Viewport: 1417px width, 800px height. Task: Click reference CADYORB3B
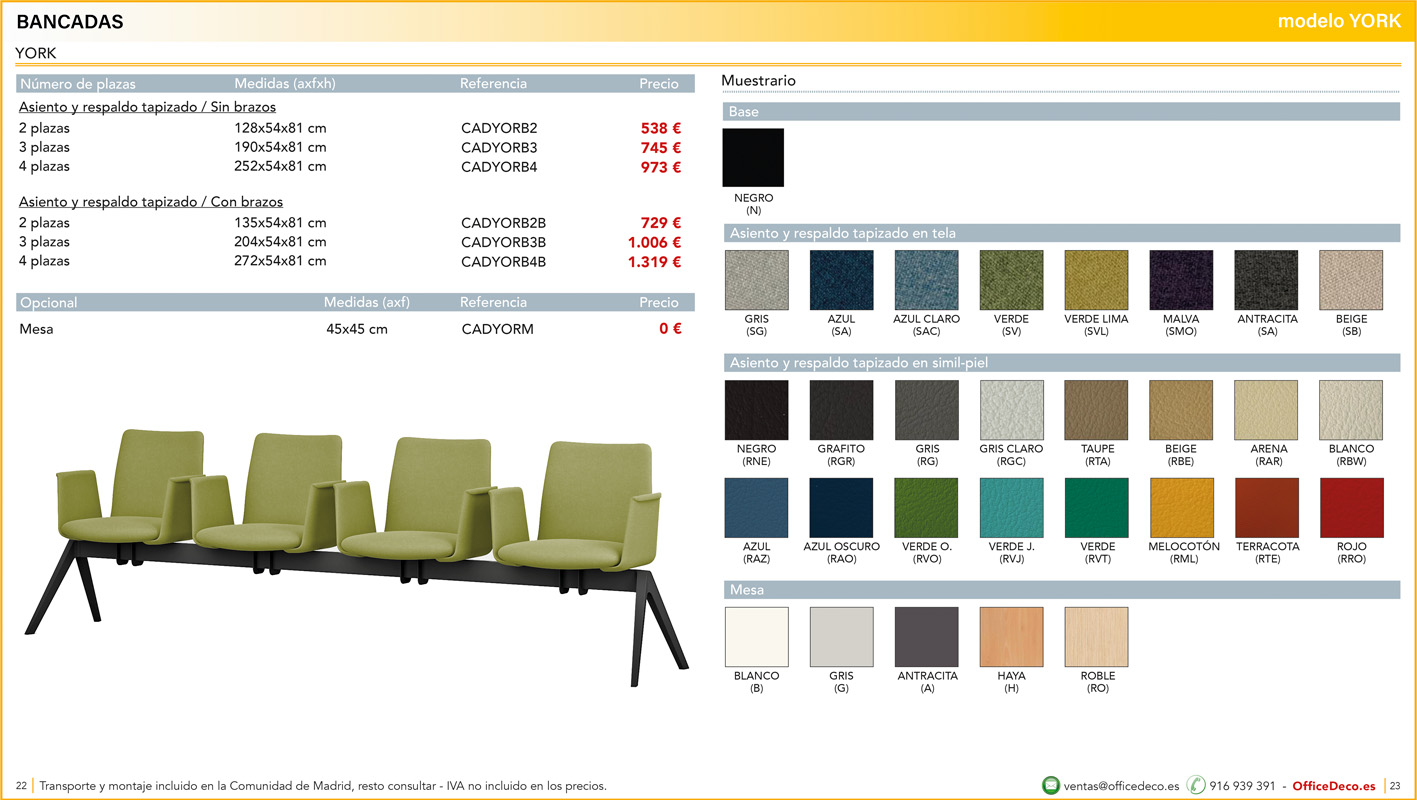[x=503, y=242]
